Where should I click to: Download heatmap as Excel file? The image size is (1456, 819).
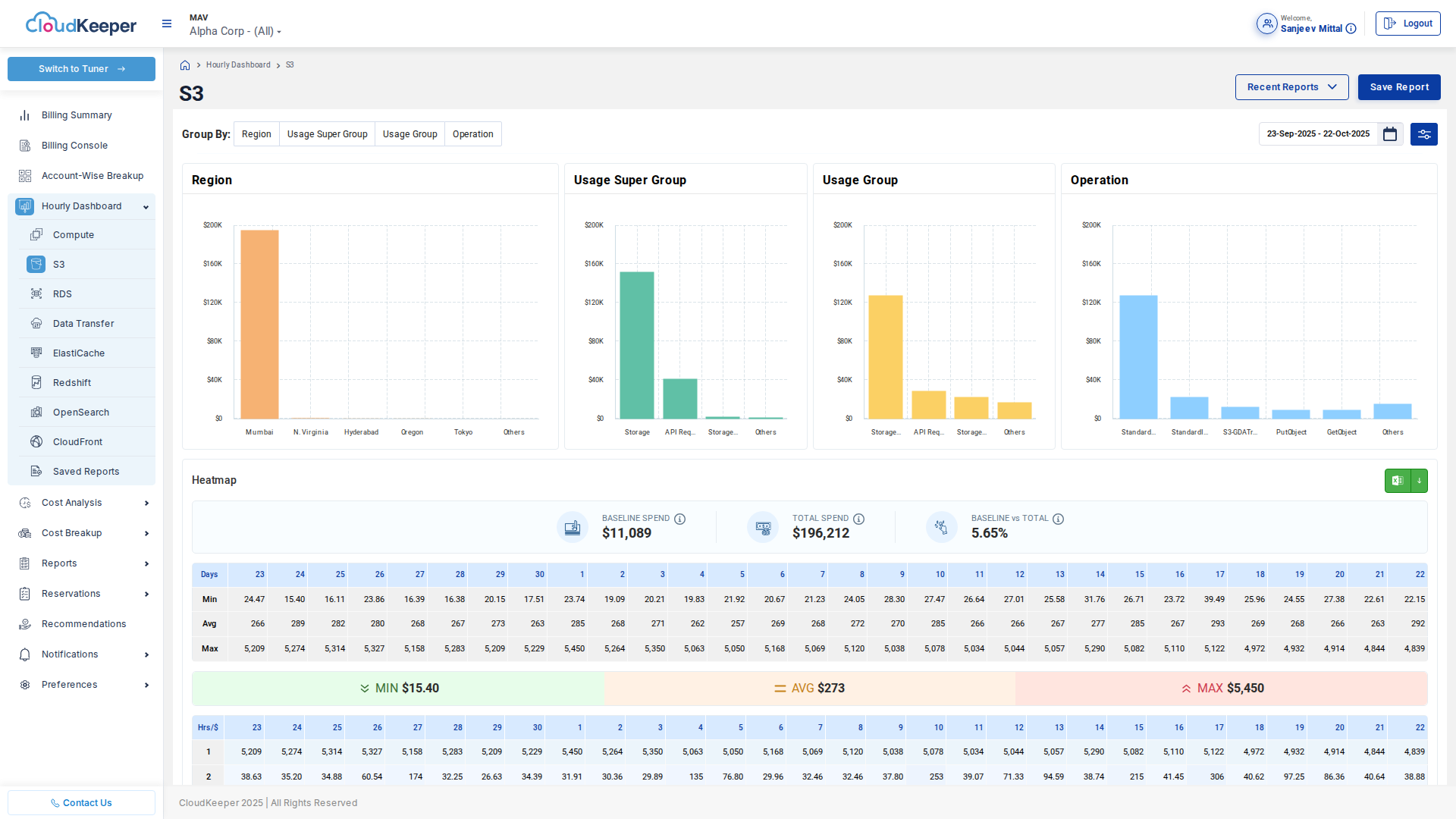click(1398, 481)
